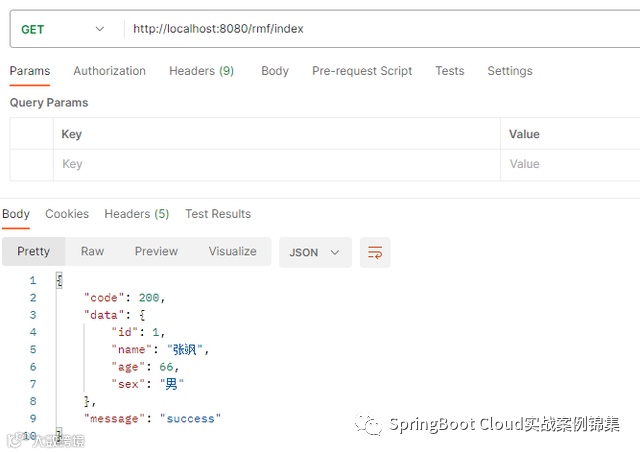
Task: Switch to Raw response view
Action: click(x=92, y=252)
